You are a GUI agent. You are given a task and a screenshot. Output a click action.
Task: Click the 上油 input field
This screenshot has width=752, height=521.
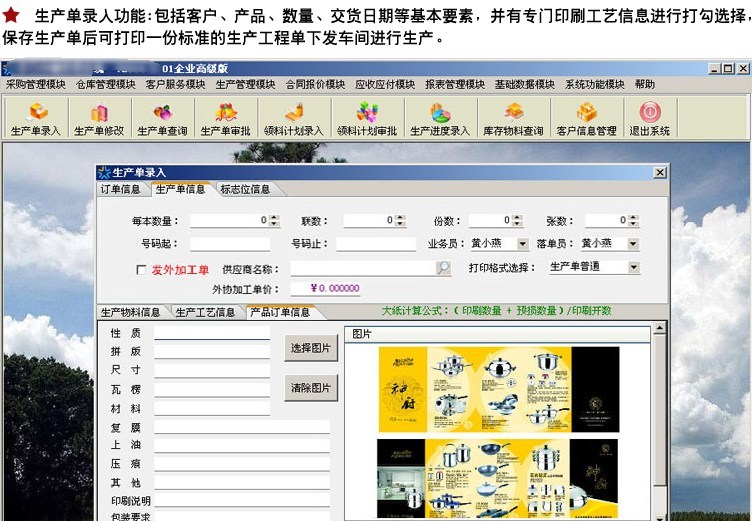click(242, 445)
